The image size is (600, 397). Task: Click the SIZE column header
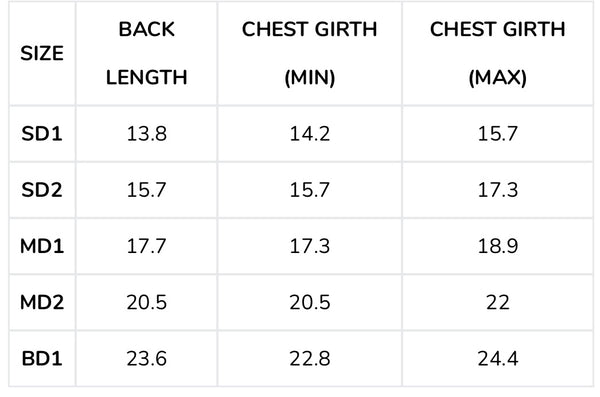[x=42, y=53]
